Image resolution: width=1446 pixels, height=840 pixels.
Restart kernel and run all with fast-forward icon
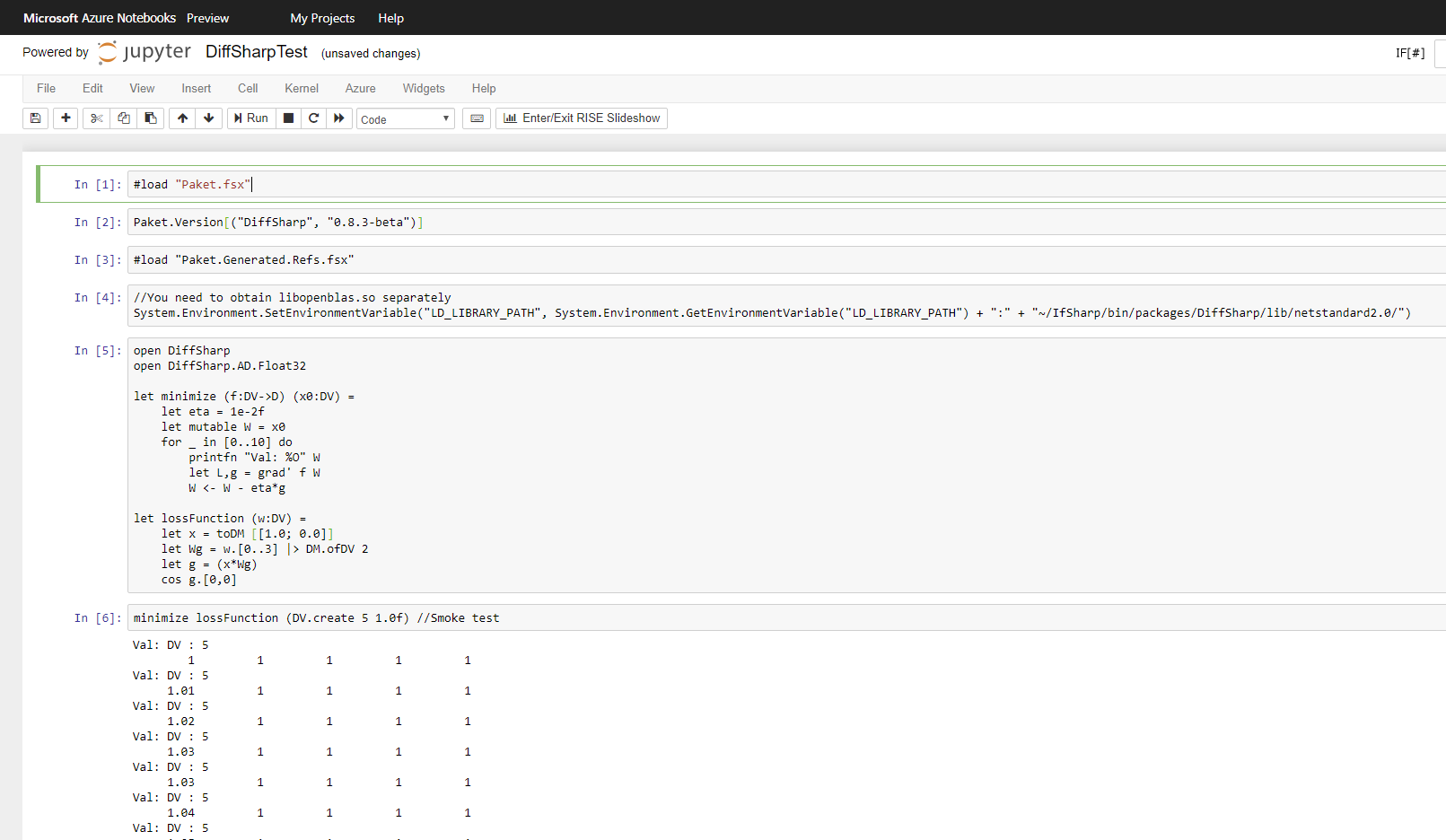point(338,118)
